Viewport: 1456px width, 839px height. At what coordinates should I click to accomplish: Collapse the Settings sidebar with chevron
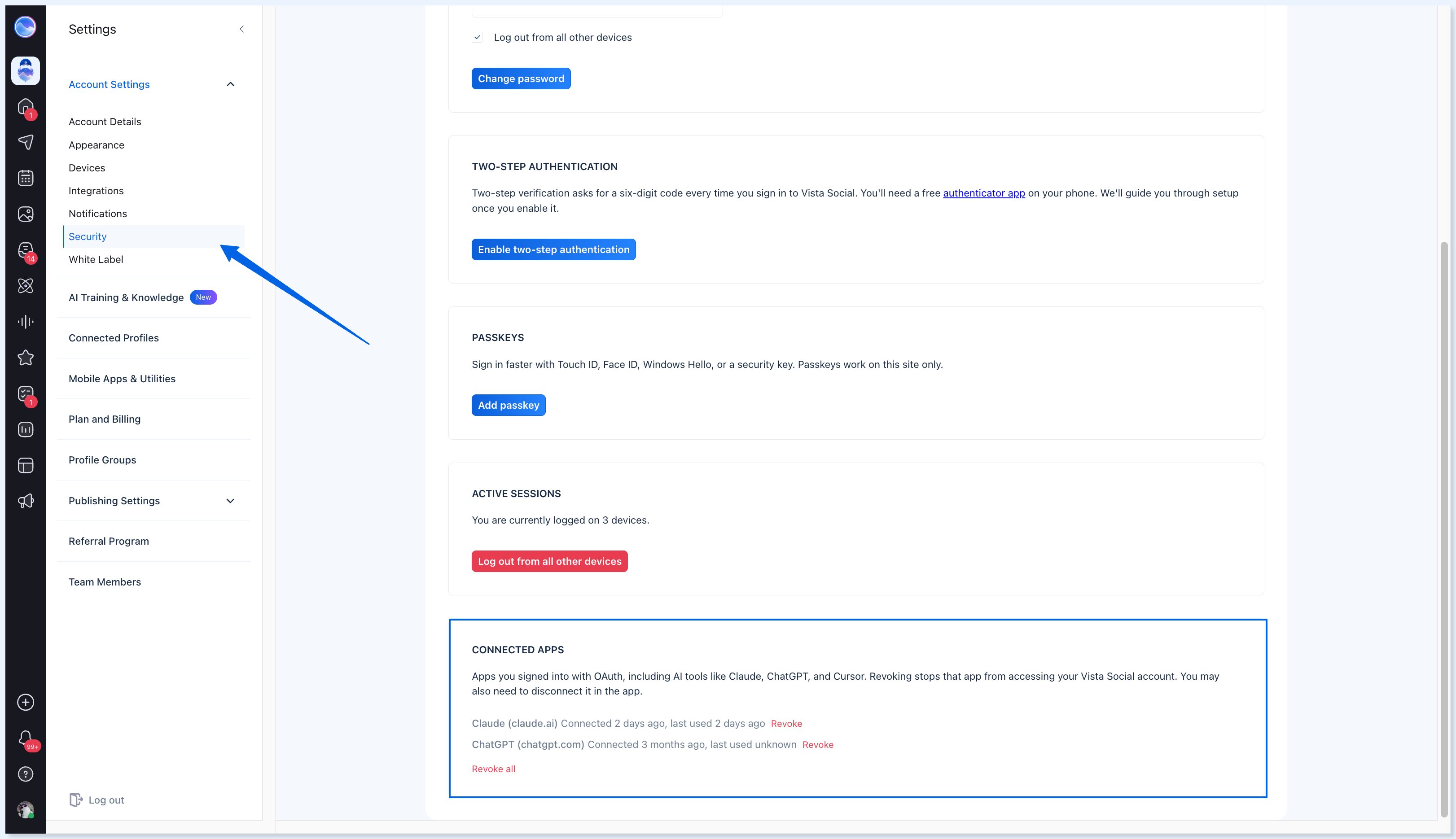[x=241, y=29]
